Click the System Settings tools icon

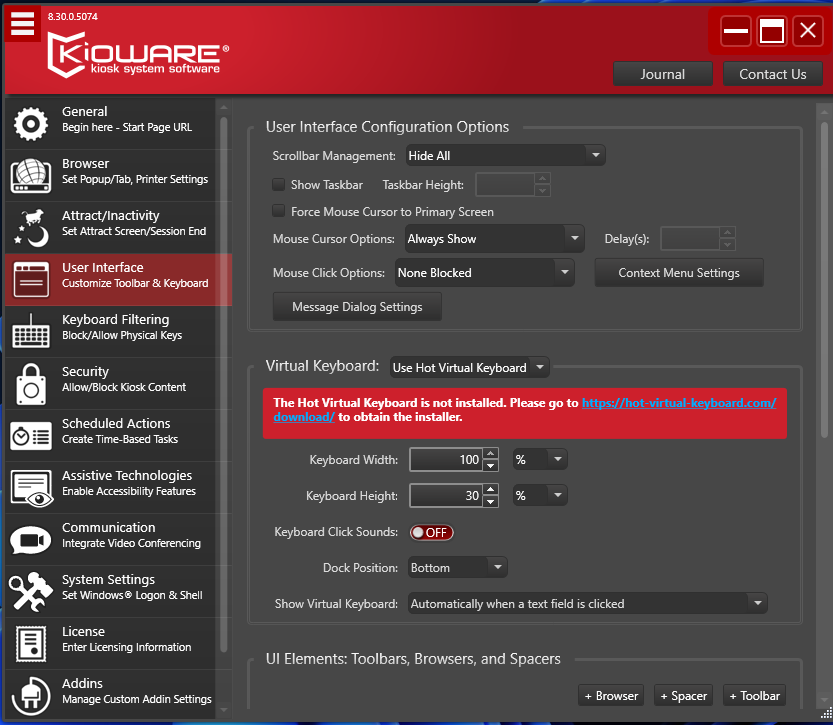tap(31, 592)
